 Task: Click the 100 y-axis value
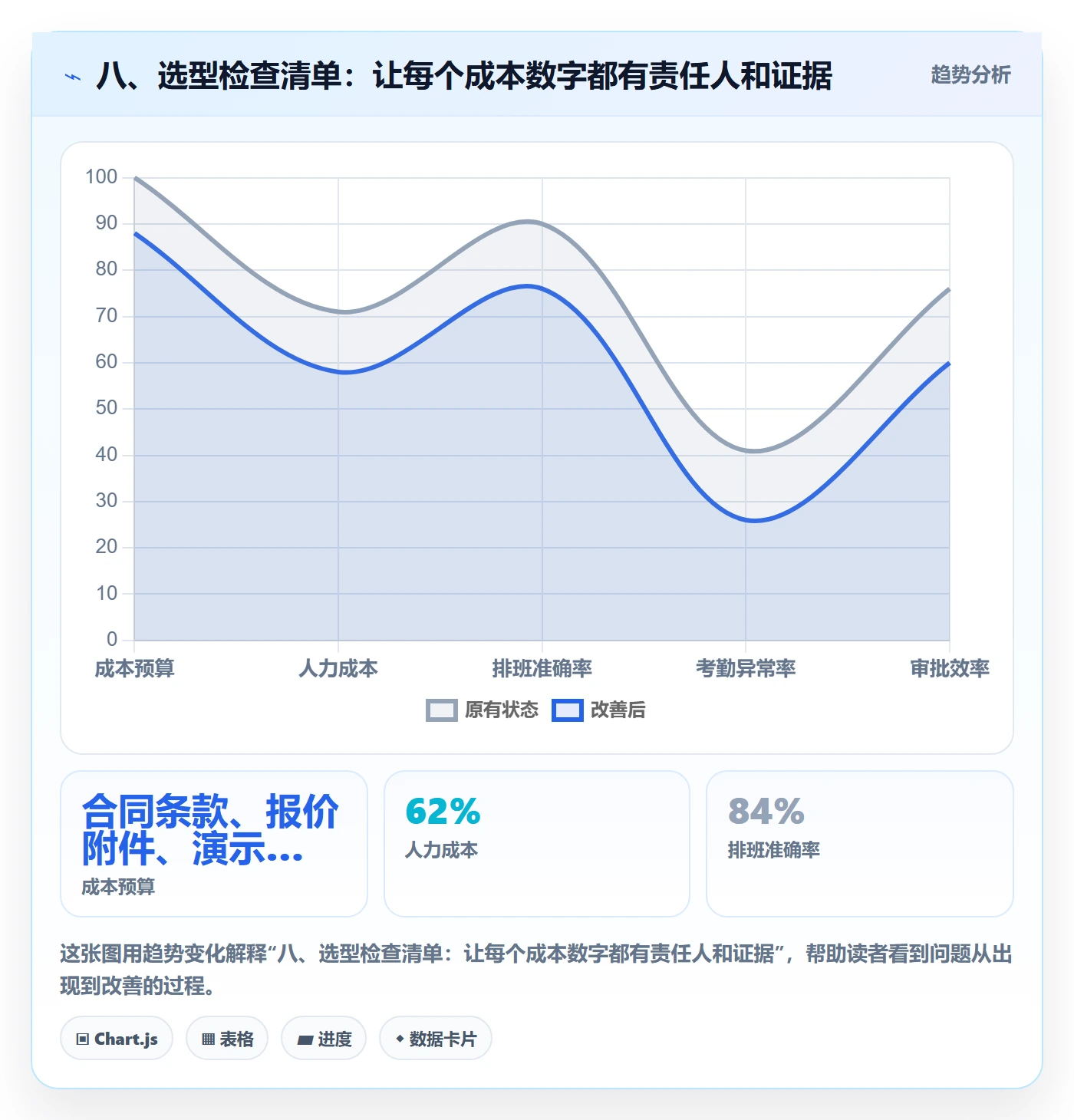(101, 177)
